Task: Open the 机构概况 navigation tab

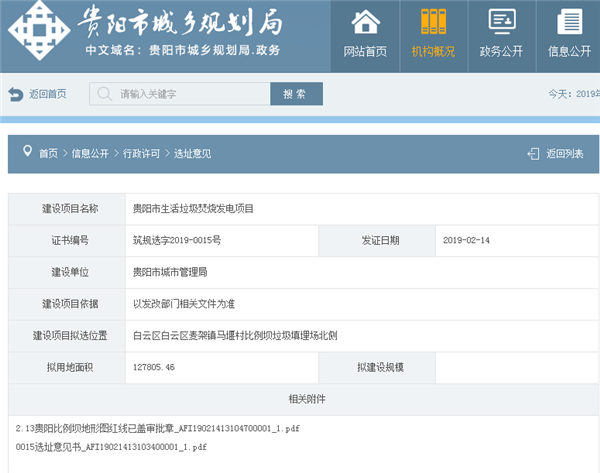Action: (433, 51)
